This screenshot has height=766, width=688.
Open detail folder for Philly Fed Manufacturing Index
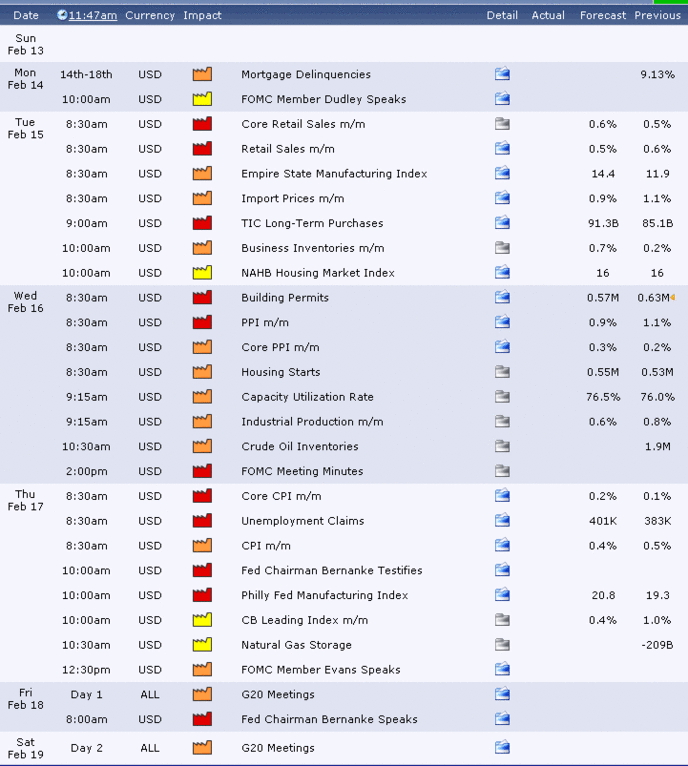(x=502, y=595)
